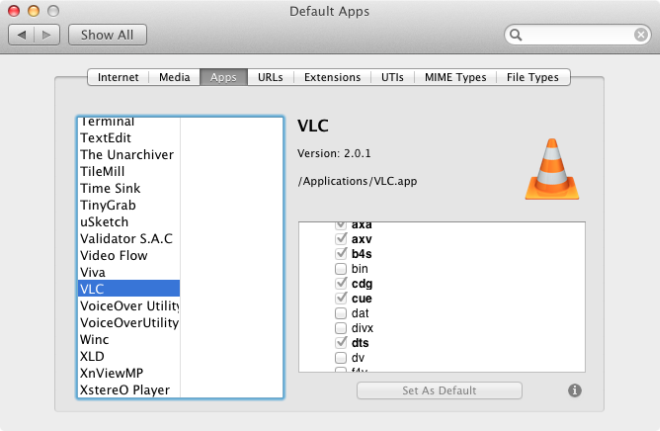This screenshot has height=431, width=660.
Task: Uncheck the b4s extension checkbox
Action: pyautogui.click(x=341, y=254)
